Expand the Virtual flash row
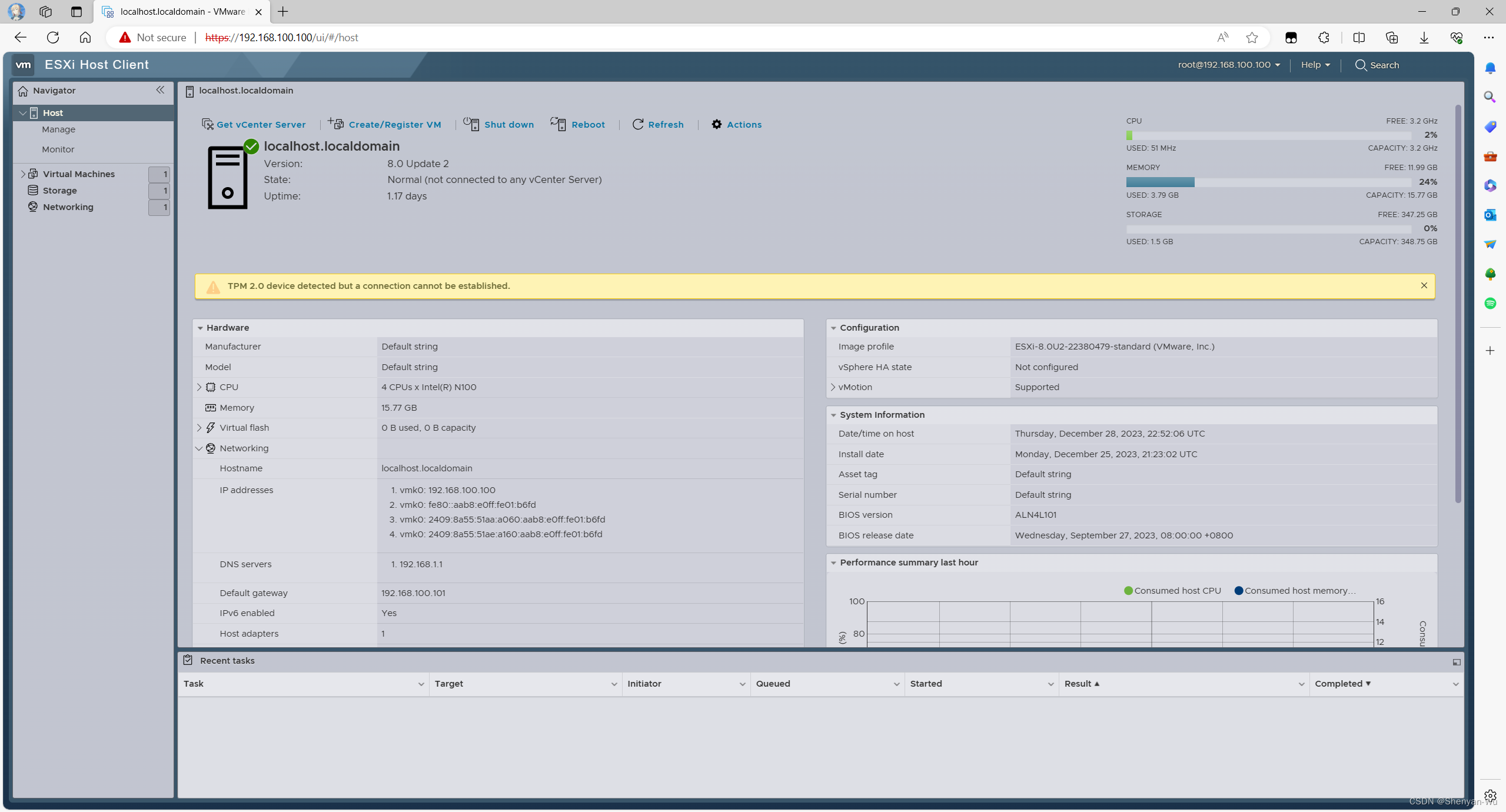1506x812 pixels. point(199,428)
